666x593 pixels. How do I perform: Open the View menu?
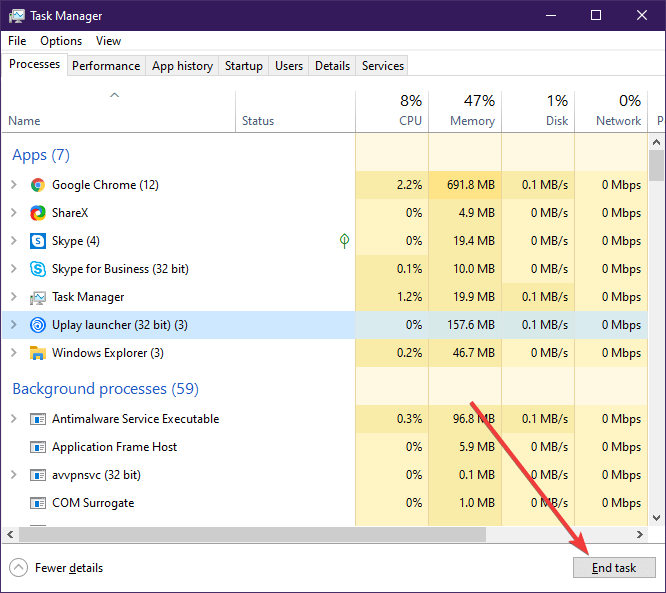click(x=108, y=41)
